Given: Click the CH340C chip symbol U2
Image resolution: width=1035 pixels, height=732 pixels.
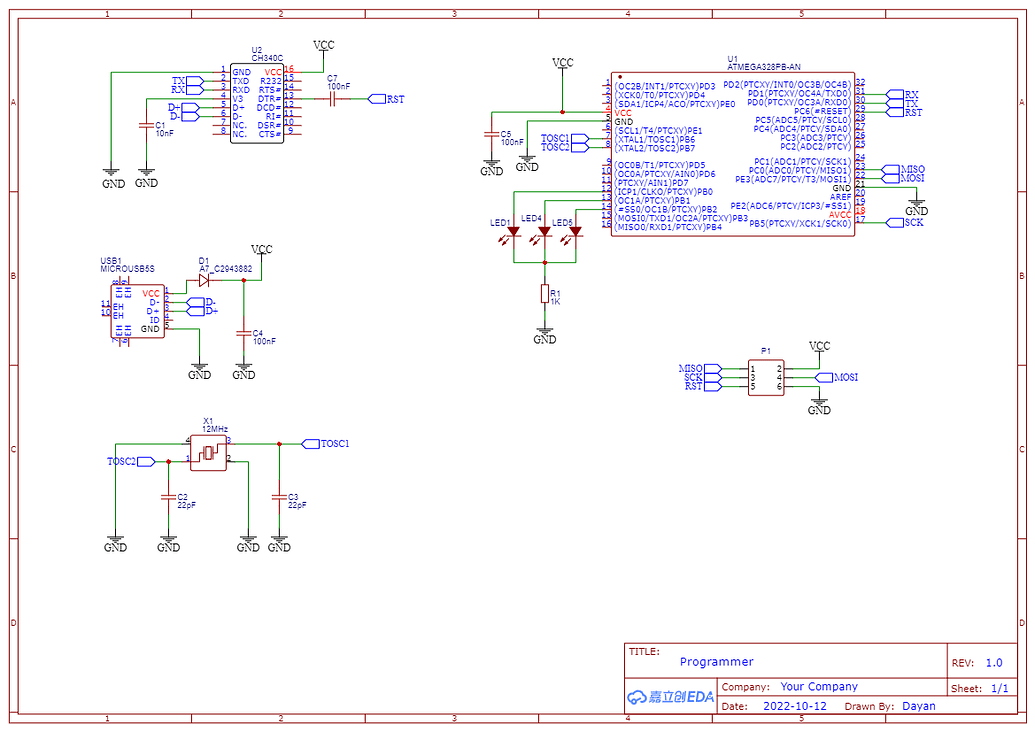Looking at the screenshot, I should [x=258, y=105].
